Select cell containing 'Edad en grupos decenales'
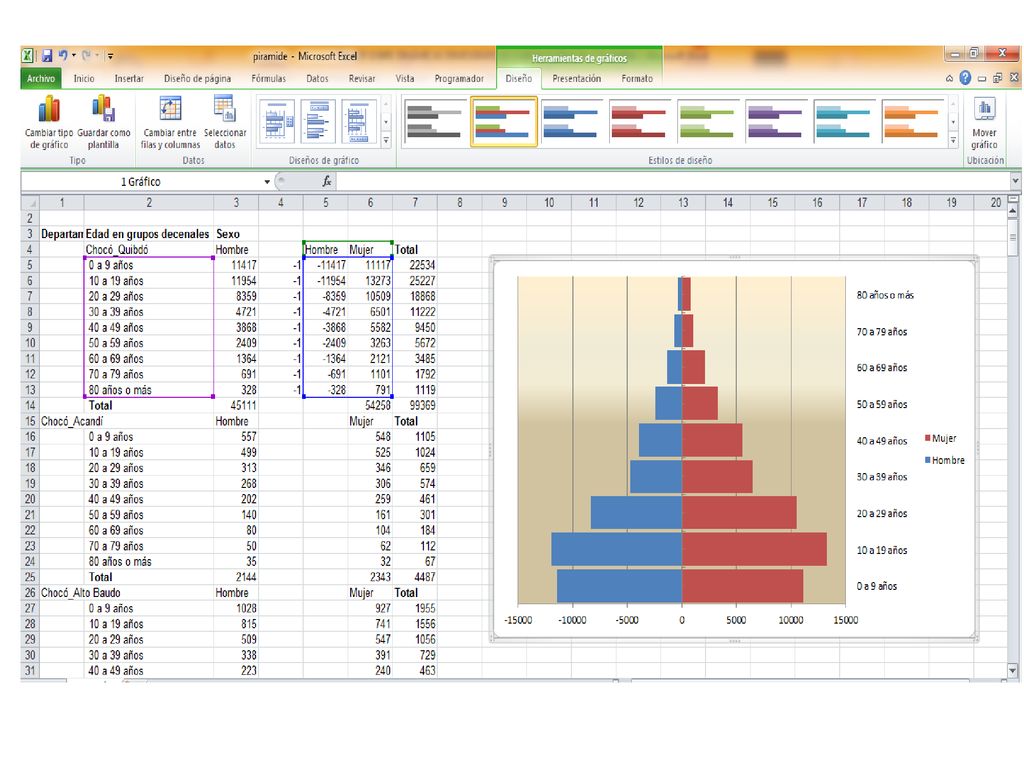Image resolution: width=1024 pixels, height=768 pixels. pos(149,234)
